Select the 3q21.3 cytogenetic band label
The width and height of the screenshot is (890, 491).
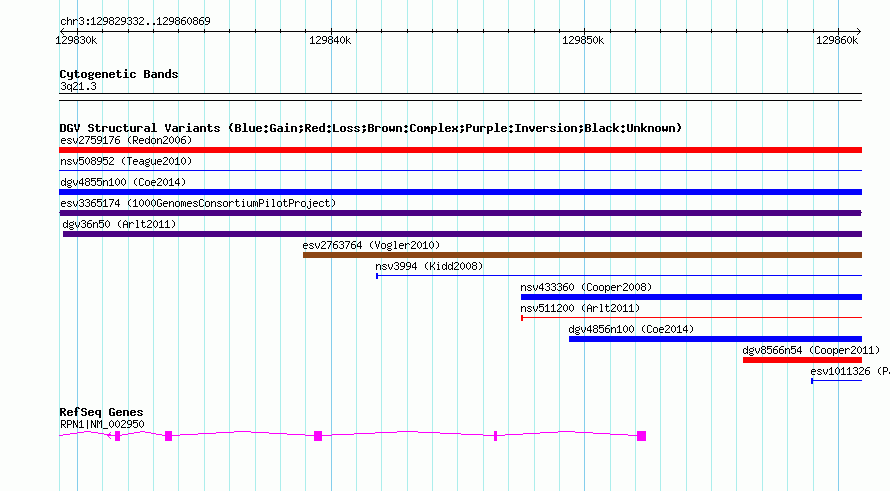point(78,86)
